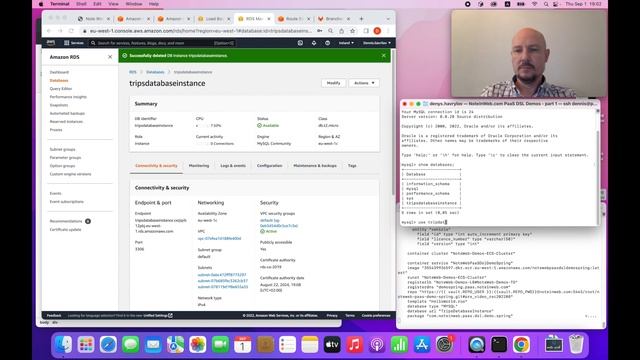The image size is (640, 360).
Task: Click the Feedback link in AWS footer
Action: point(54,316)
